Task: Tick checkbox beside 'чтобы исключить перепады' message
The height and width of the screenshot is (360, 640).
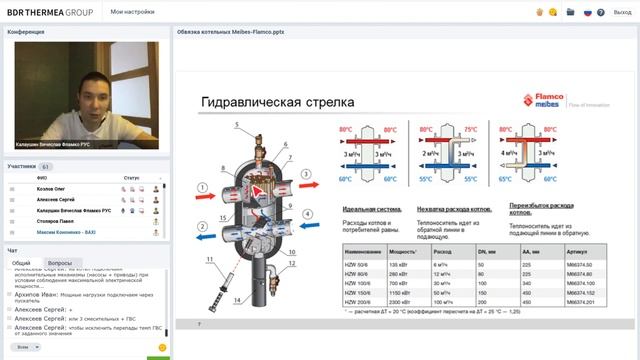Action: tap(10, 327)
